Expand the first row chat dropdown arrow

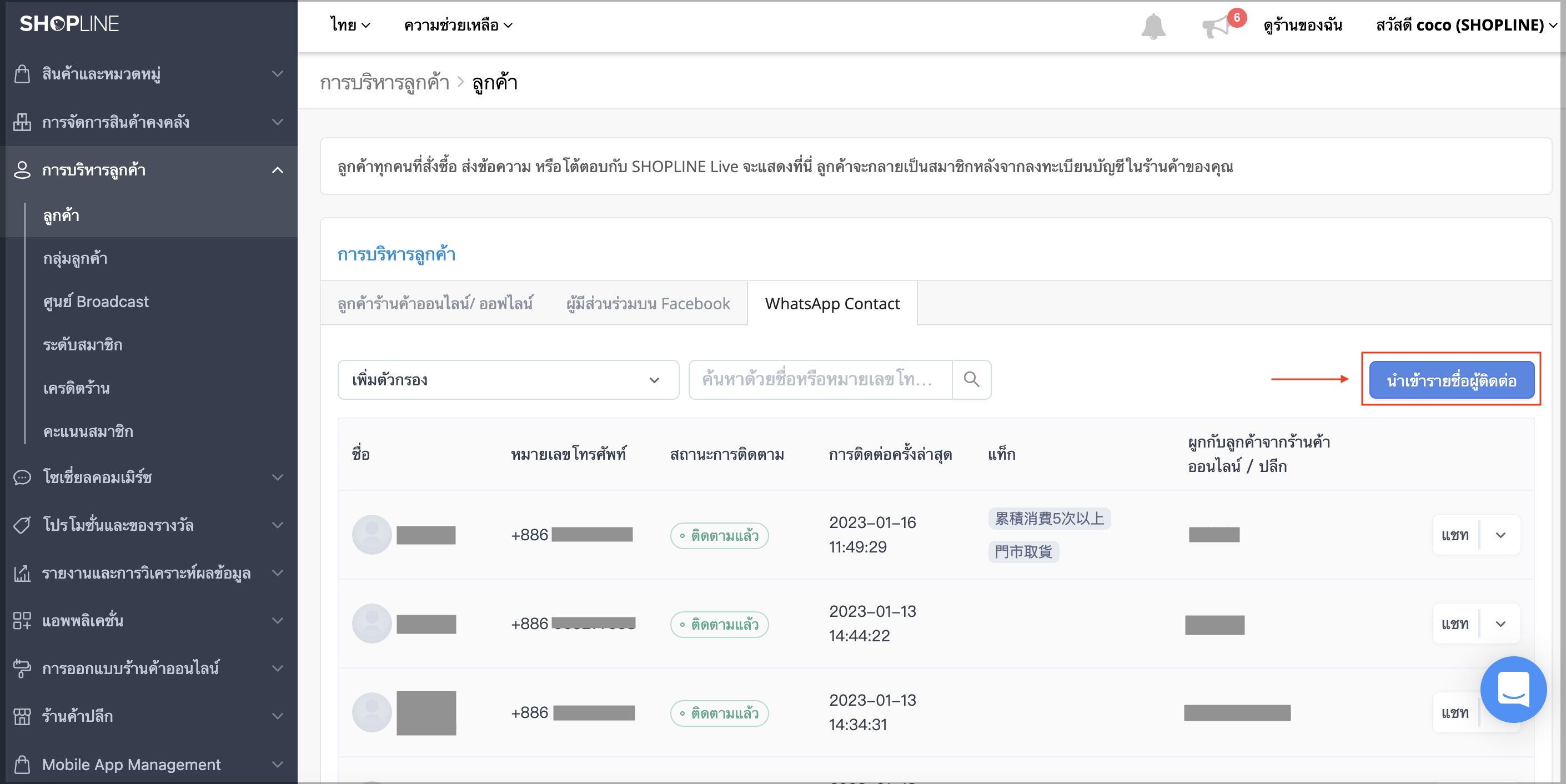pos(1500,535)
